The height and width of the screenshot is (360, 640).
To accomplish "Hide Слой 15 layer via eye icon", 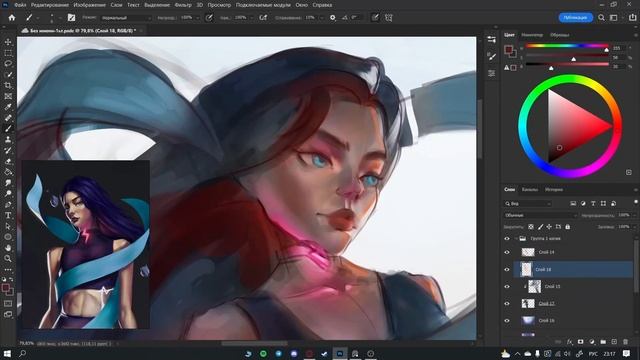I will coord(507,287).
